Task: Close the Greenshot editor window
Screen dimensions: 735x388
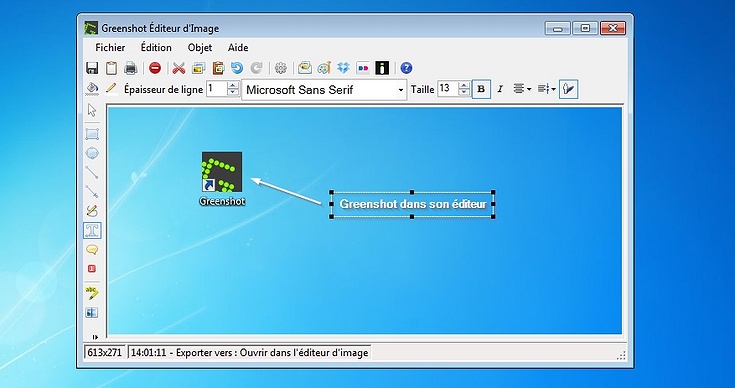Action: point(612,28)
